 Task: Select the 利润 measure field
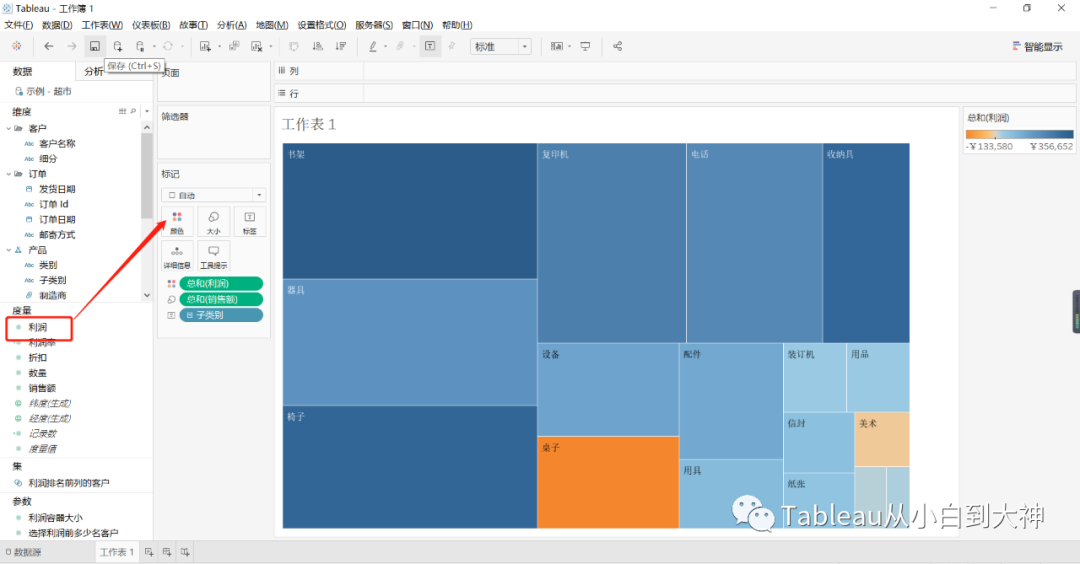tap(37, 327)
